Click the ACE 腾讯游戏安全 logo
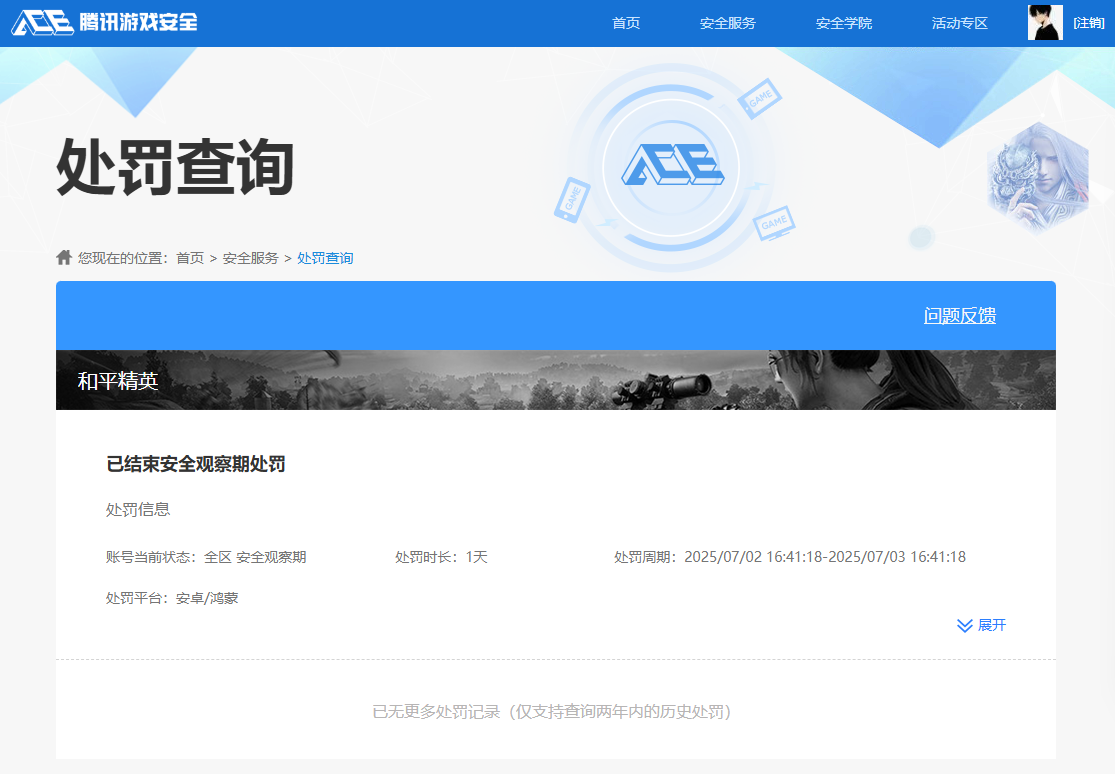This screenshot has width=1115, height=774. coord(103,22)
